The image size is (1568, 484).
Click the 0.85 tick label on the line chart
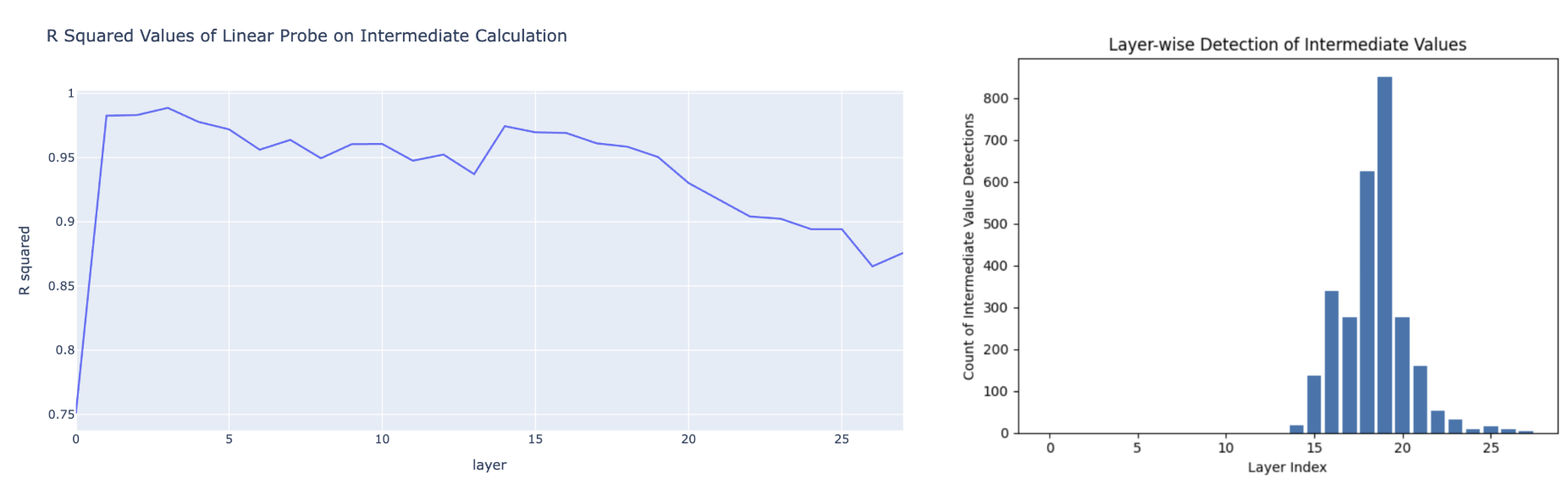point(61,286)
